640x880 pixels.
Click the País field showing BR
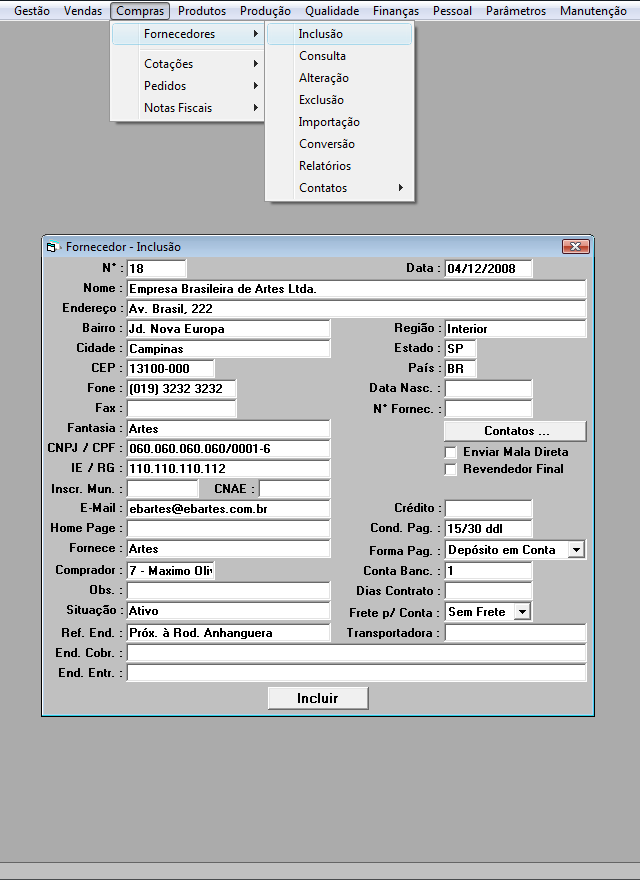tap(460, 369)
